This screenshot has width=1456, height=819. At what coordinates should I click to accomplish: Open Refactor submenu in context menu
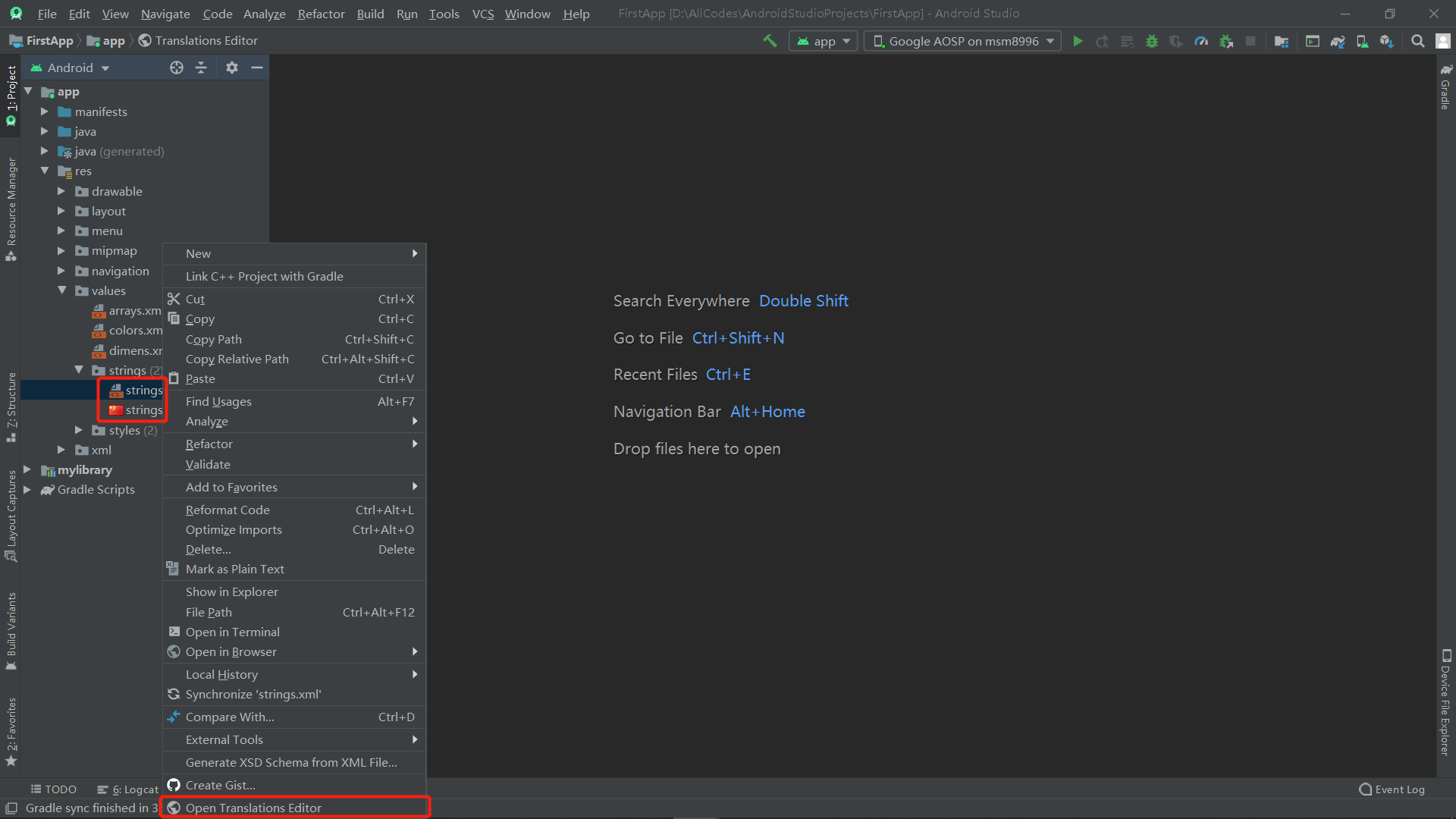pos(294,444)
